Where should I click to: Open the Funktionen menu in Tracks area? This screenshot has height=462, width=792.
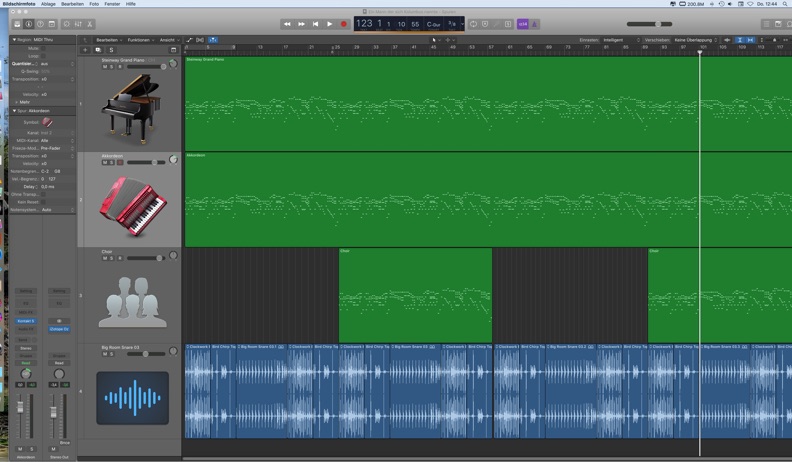click(141, 40)
